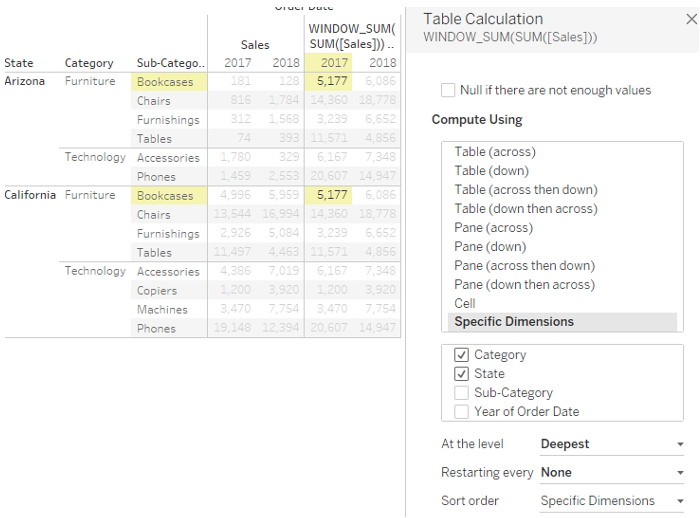
Task: Select Table (down) compute option
Action: coord(491,171)
